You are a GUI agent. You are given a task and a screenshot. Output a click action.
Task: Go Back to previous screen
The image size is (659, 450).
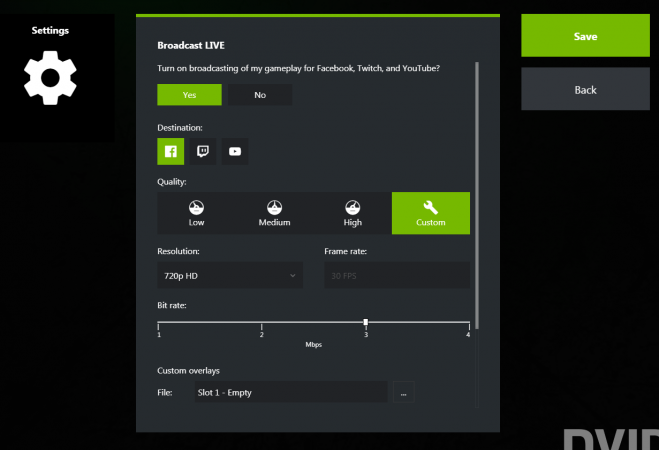[x=585, y=89]
